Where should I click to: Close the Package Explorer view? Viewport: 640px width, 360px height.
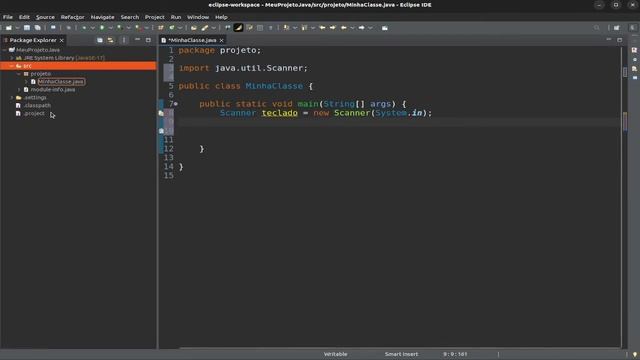(62, 40)
